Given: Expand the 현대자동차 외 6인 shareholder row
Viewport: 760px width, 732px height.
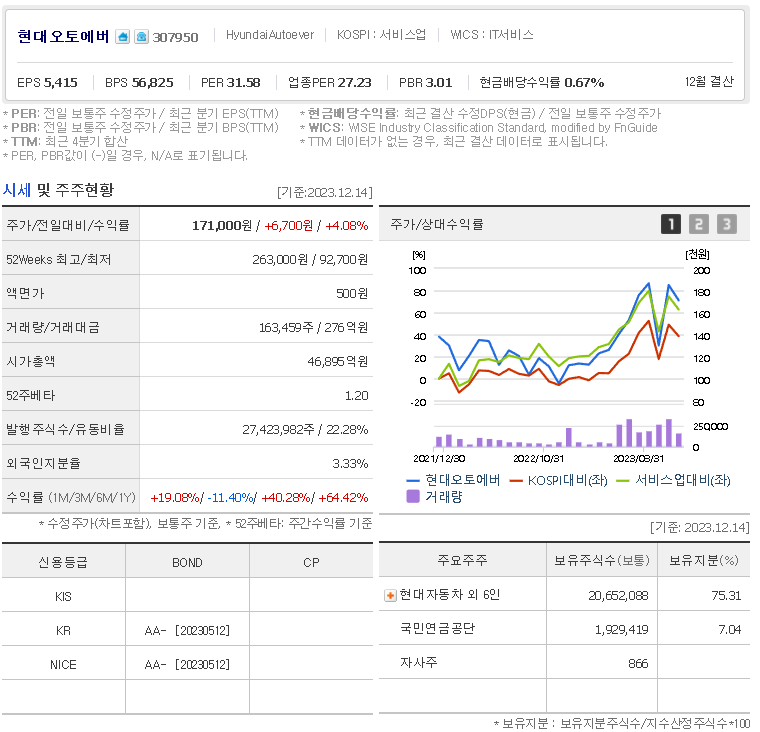Looking at the screenshot, I should pyautogui.click(x=390, y=595).
